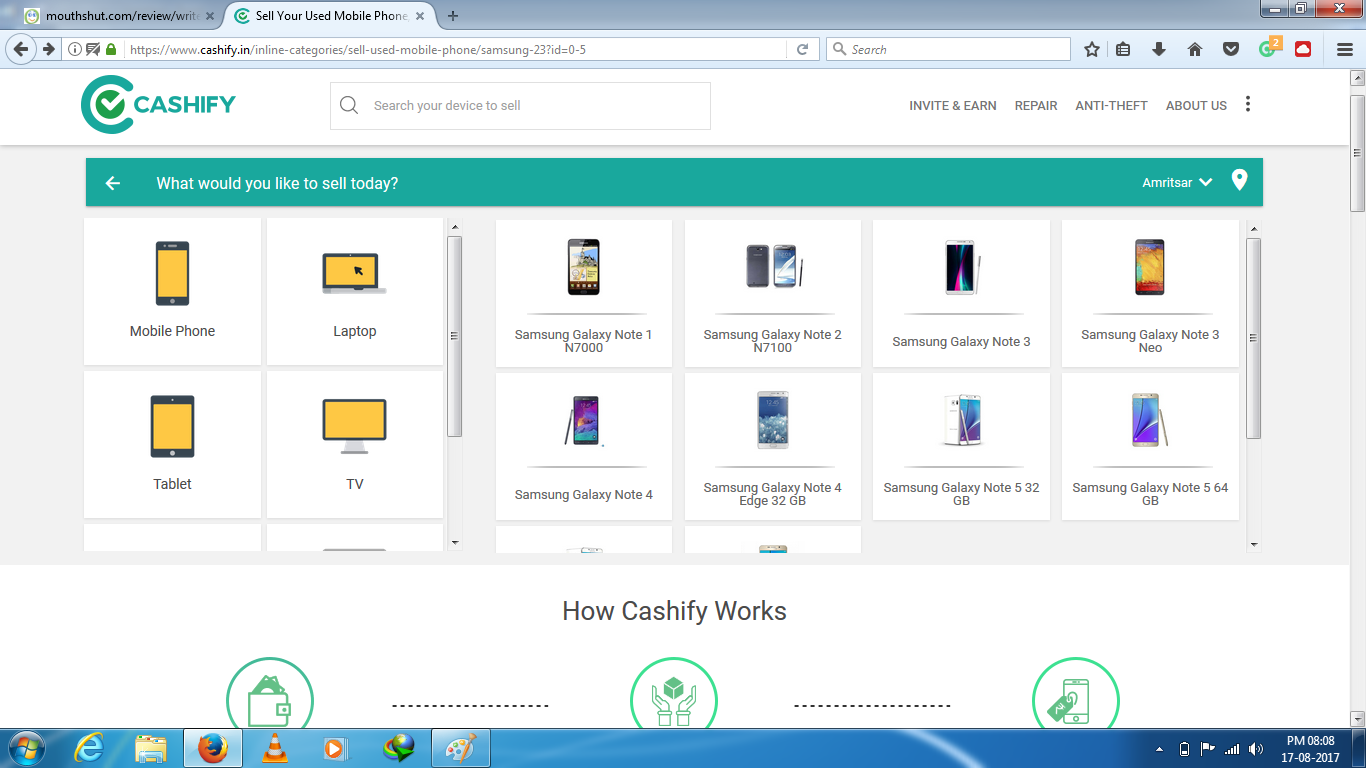1366x768 pixels.
Task: Click the search magnifier icon in device search
Action: [349, 105]
